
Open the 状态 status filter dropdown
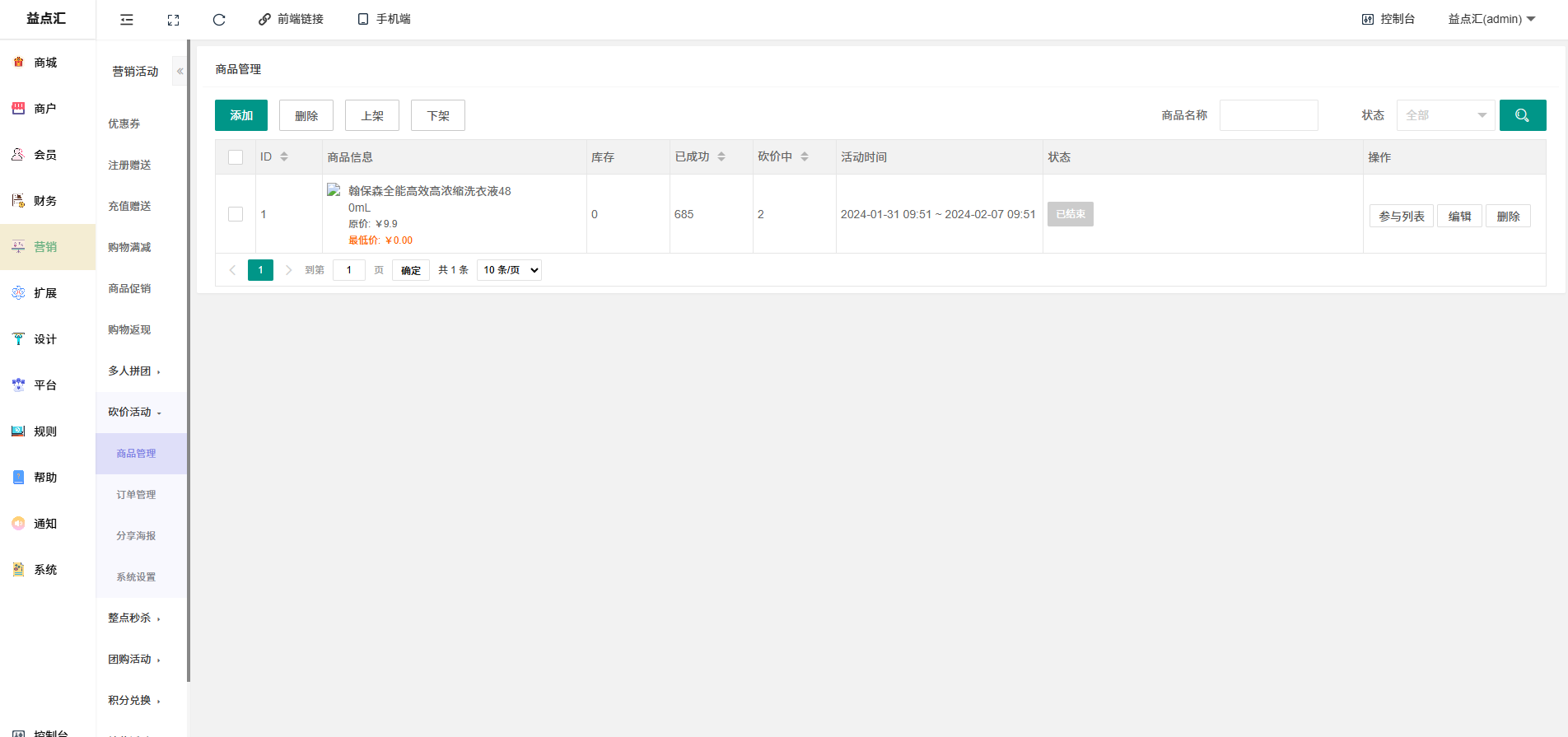tap(1445, 115)
